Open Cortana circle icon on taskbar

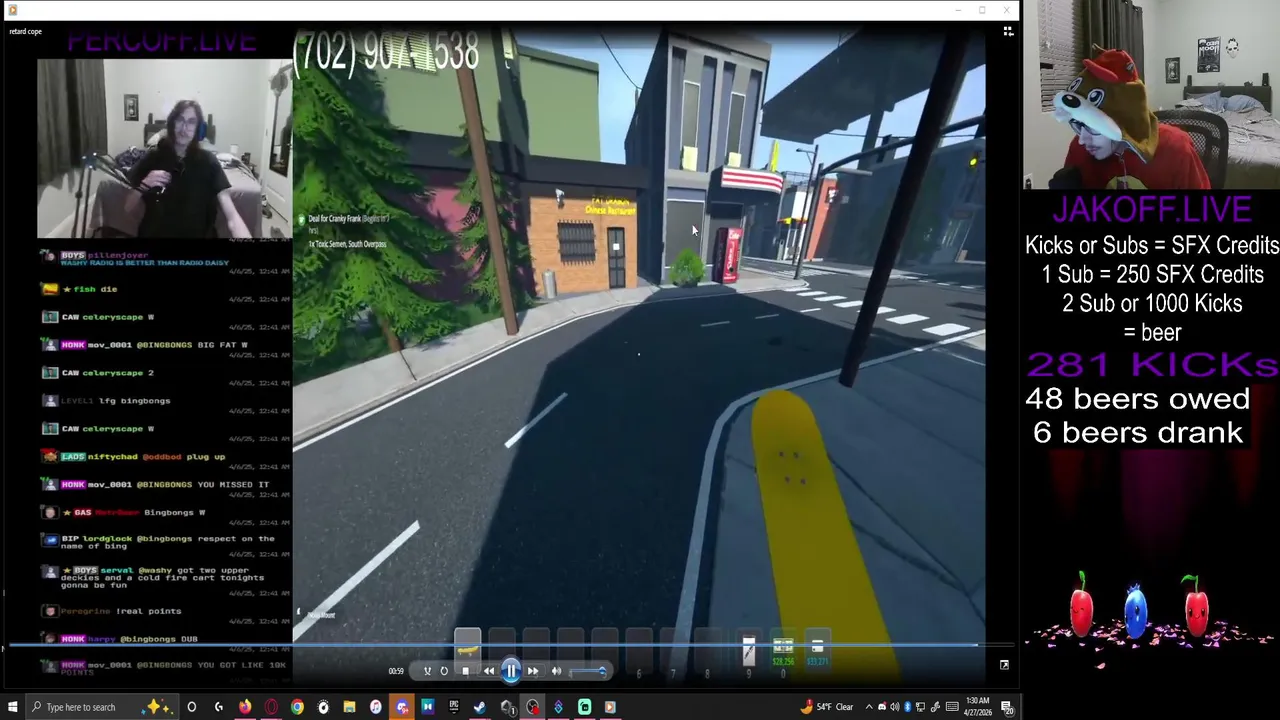pyautogui.click(x=191, y=707)
